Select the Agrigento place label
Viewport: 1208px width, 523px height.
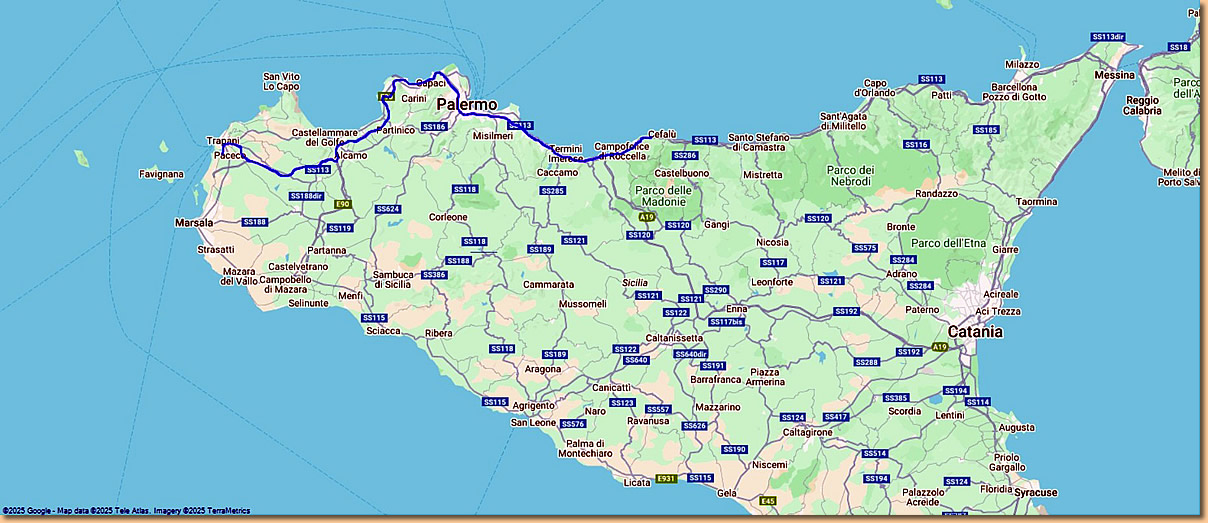533,406
